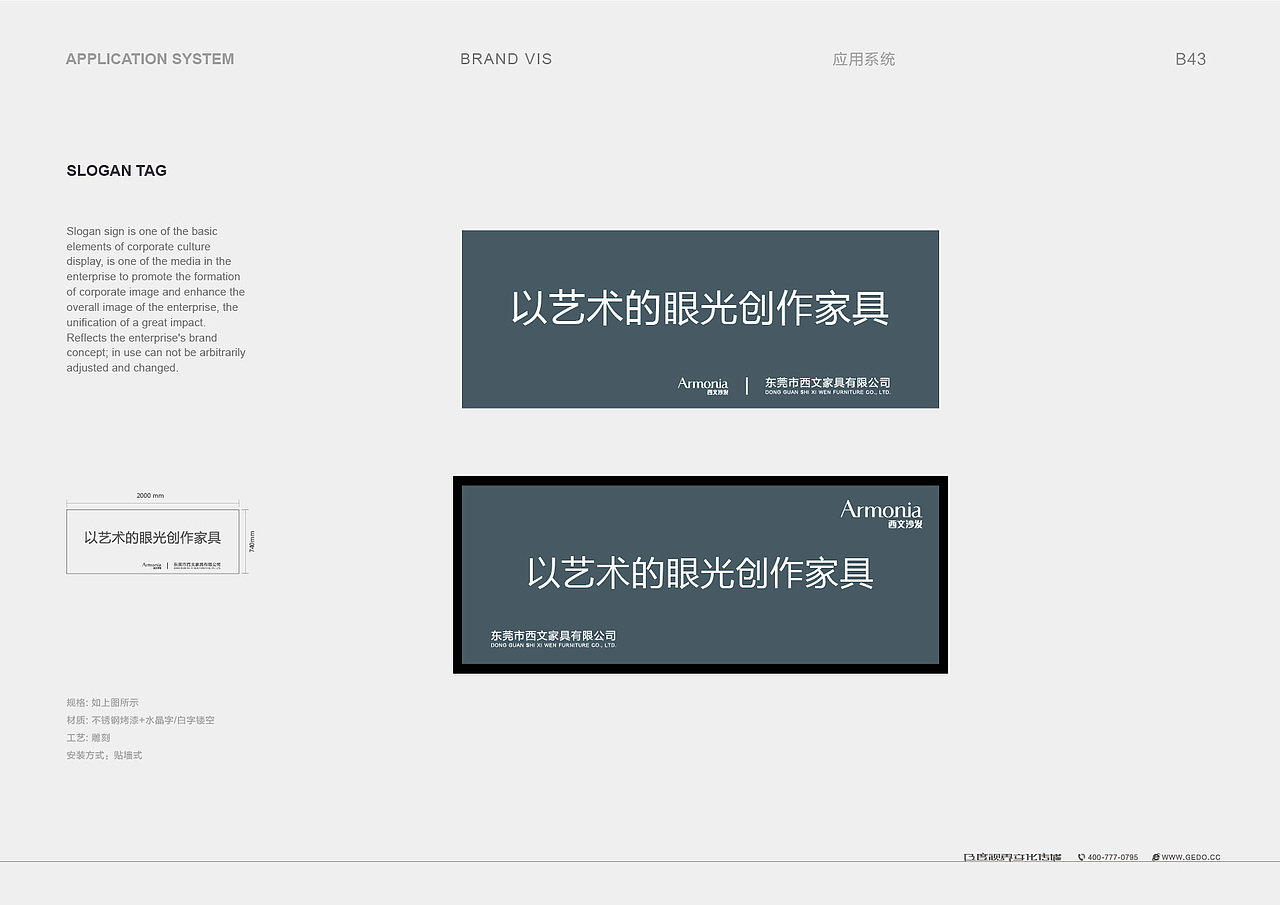
Task: Click the SLOGAN TAG heading
Action: click(x=117, y=170)
